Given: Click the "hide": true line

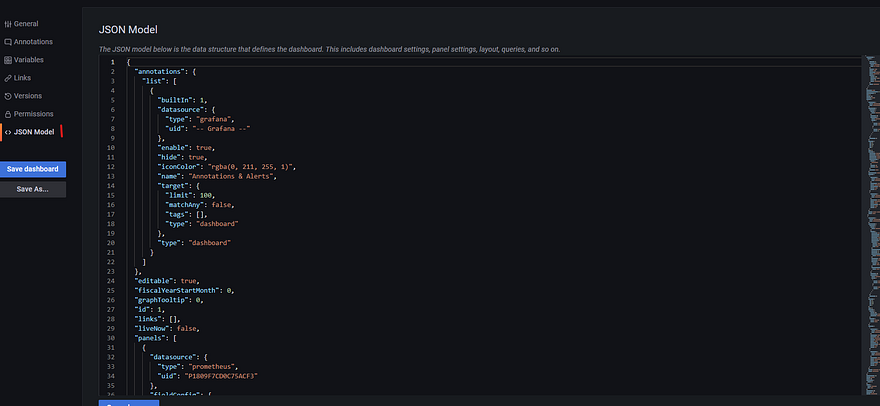Looking at the screenshot, I should tap(184, 157).
